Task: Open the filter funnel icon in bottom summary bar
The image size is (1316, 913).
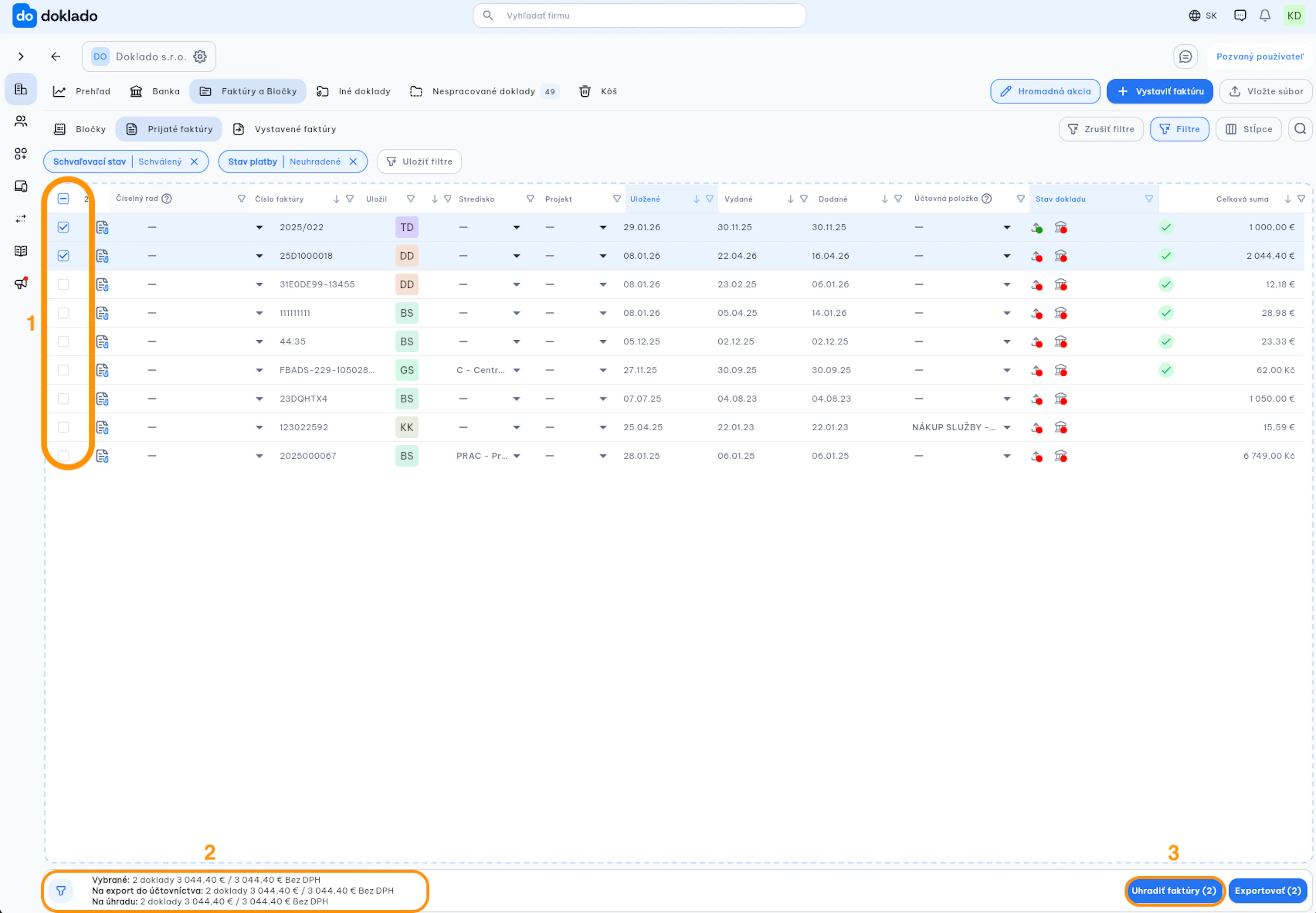Action: point(61,891)
